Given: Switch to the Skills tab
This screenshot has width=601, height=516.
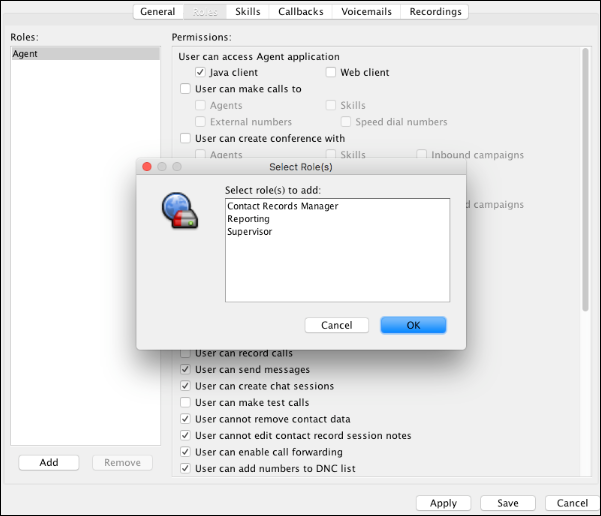Looking at the screenshot, I should [248, 12].
